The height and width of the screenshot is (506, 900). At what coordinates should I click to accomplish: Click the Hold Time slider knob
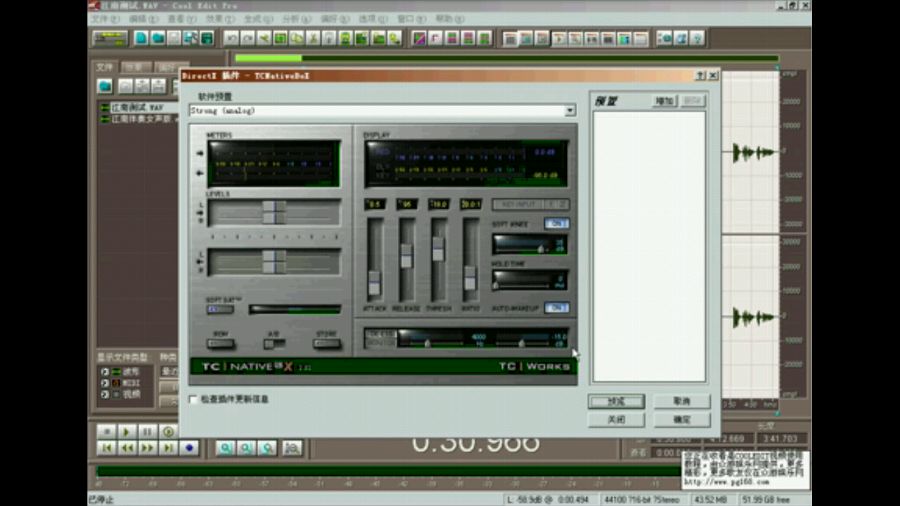point(496,284)
